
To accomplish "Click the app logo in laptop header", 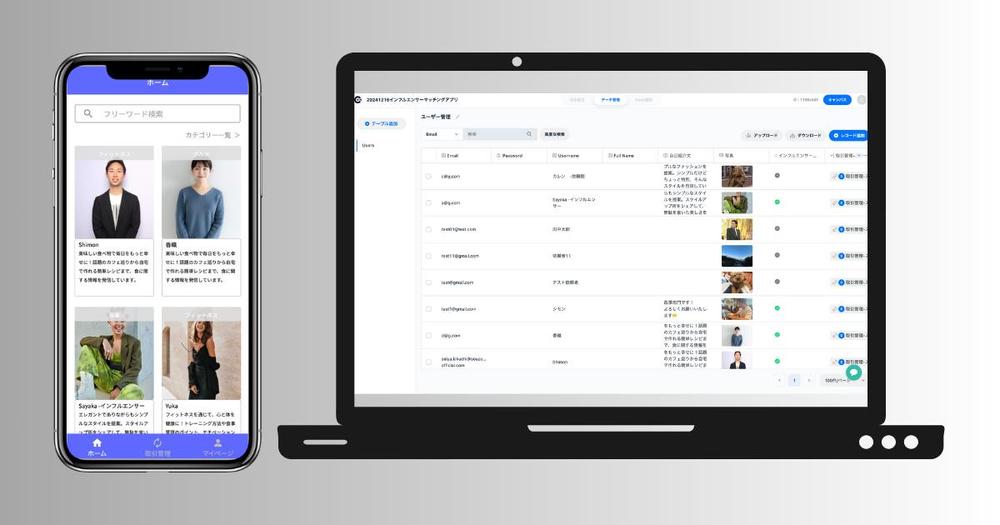I will (x=358, y=100).
